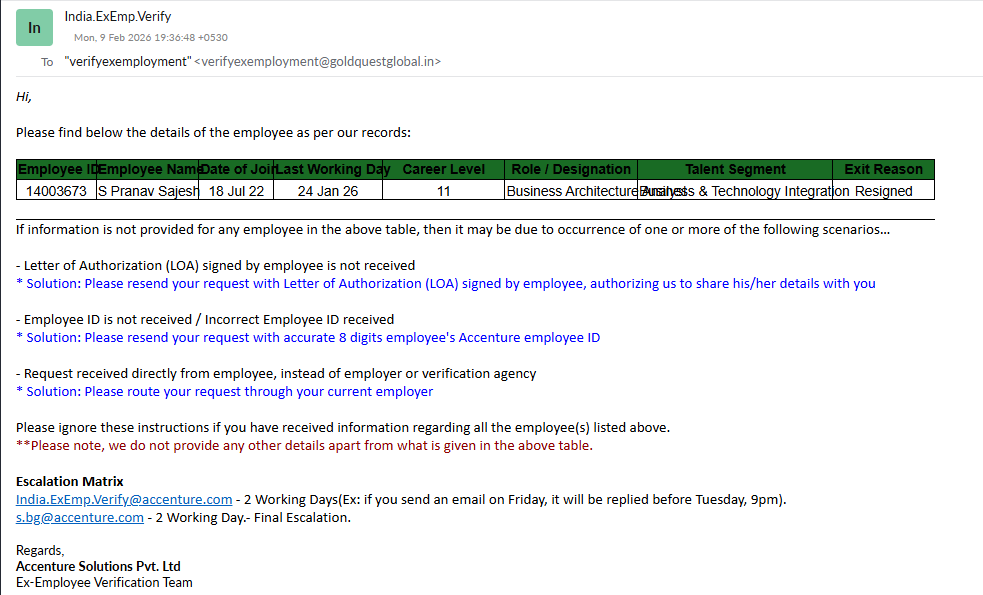
Task: Select the 'Role / Designation' column header
Action: point(570,169)
